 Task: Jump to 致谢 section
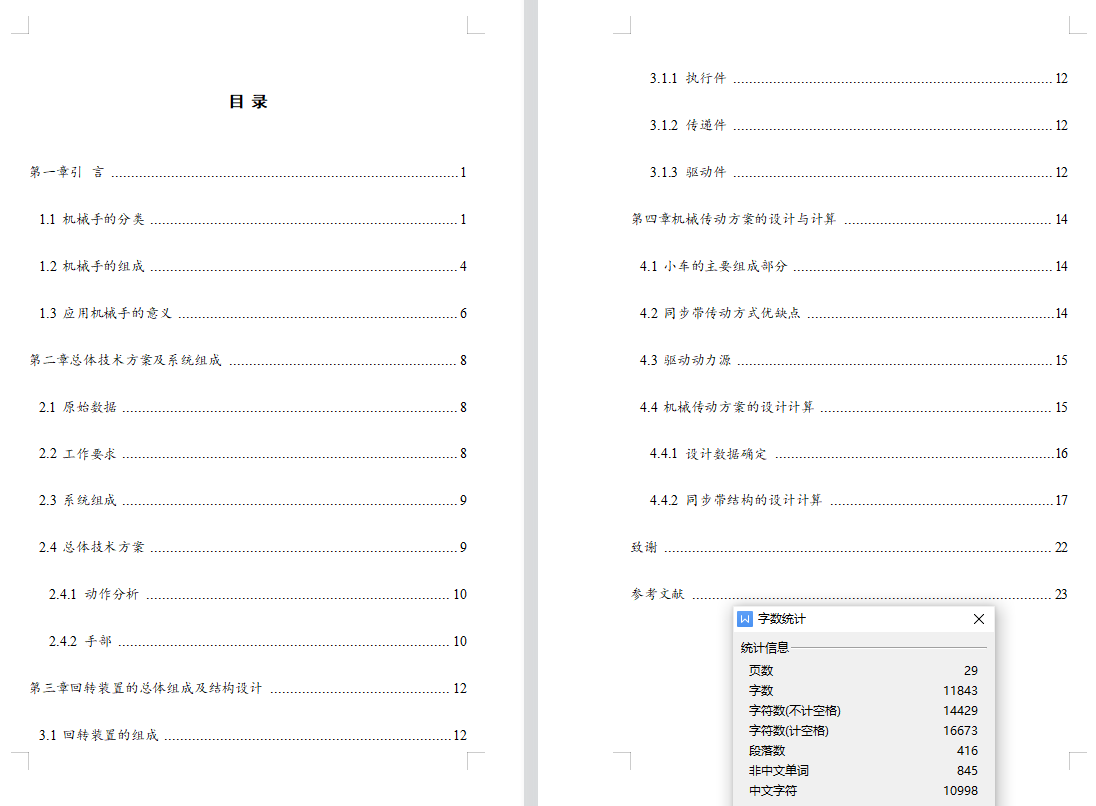(644, 547)
